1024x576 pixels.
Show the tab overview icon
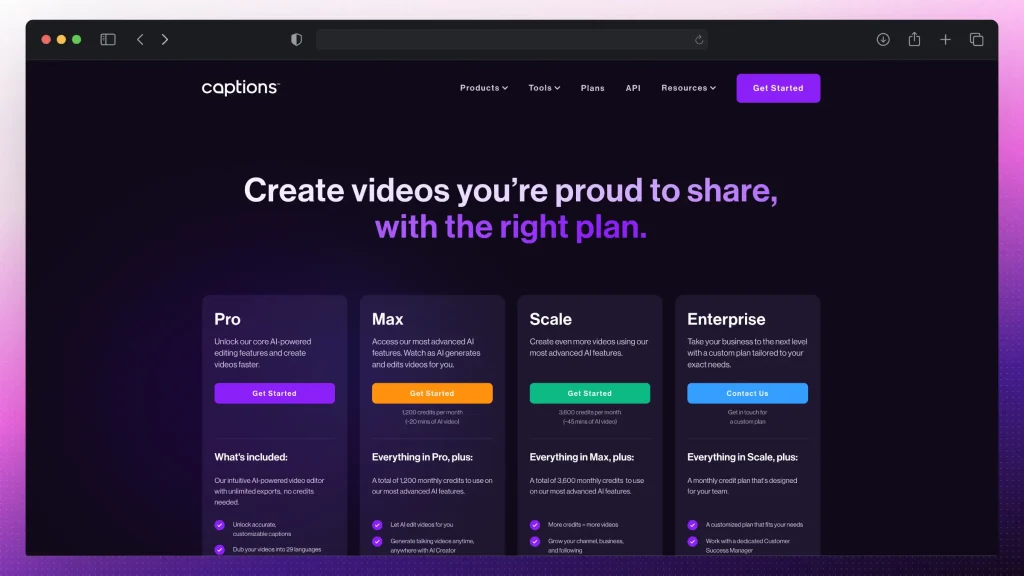(976, 40)
